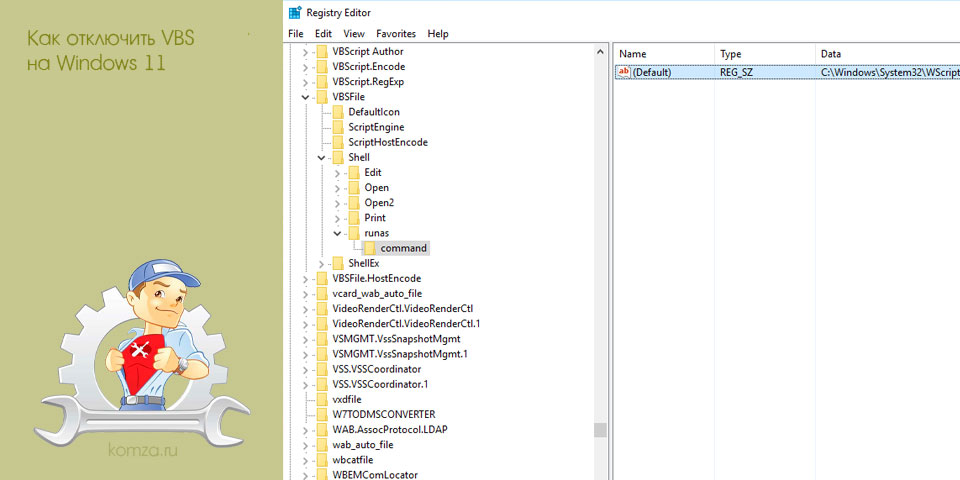
Task: Open the View menu
Action: pos(354,34)
